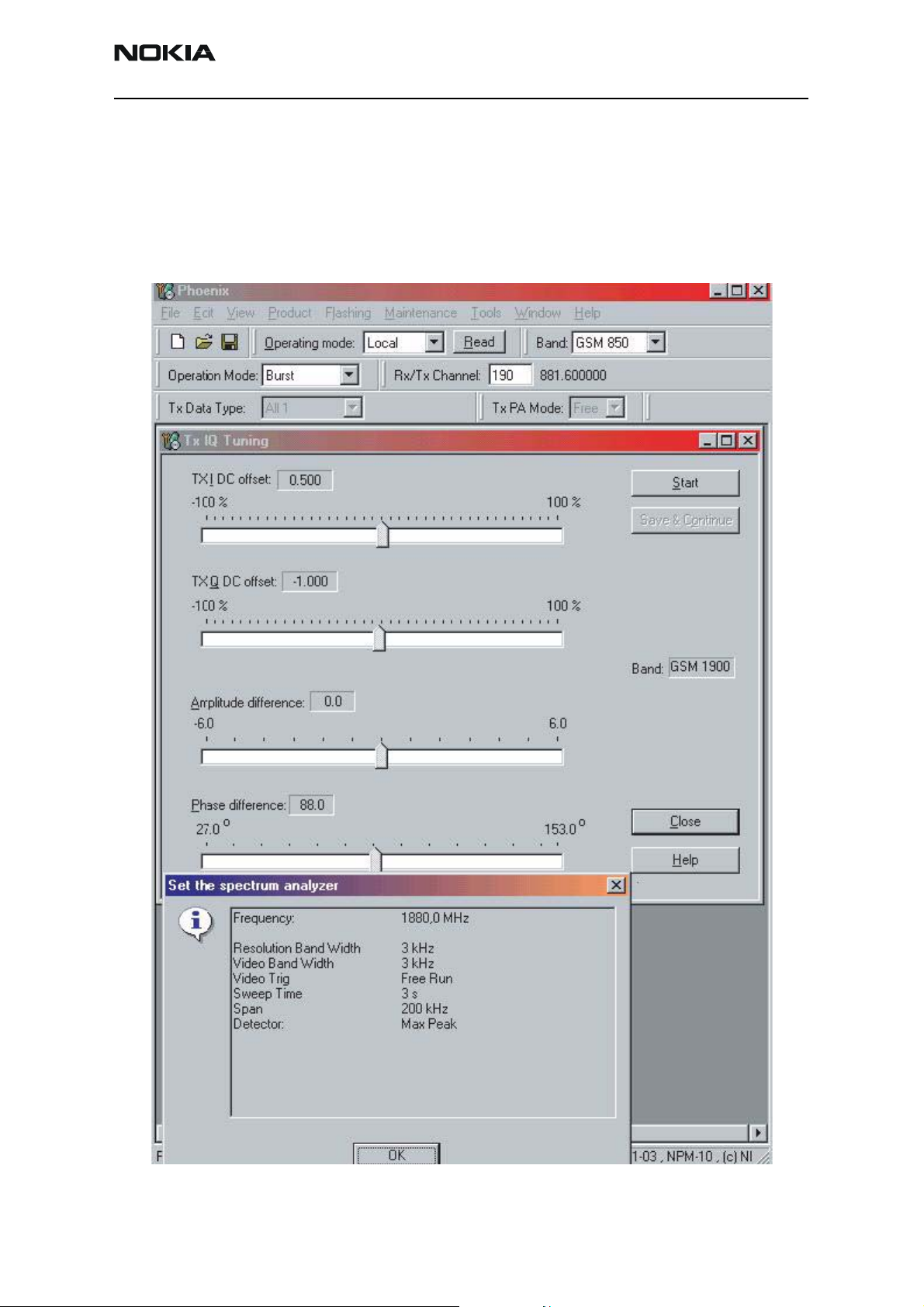924x1307 pixels.
Task: Click the Phase difference slider thumb
Action: pyautogui.click(x=375, y=859)
